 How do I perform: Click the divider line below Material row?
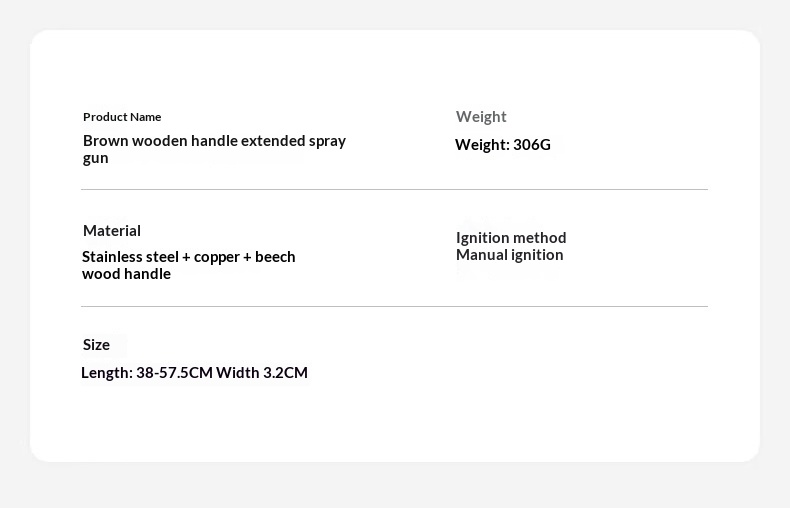click(x=394, y=306)
